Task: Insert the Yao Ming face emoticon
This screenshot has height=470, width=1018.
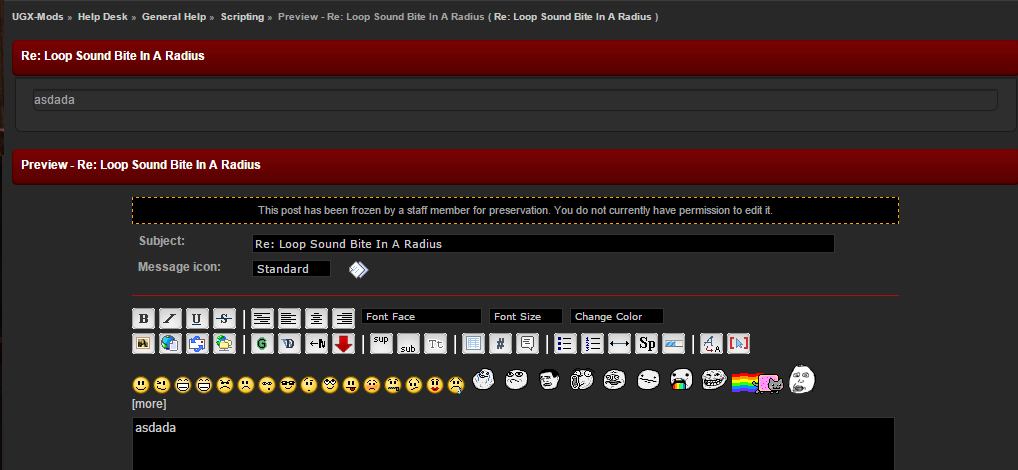Action: coord(549,380)
